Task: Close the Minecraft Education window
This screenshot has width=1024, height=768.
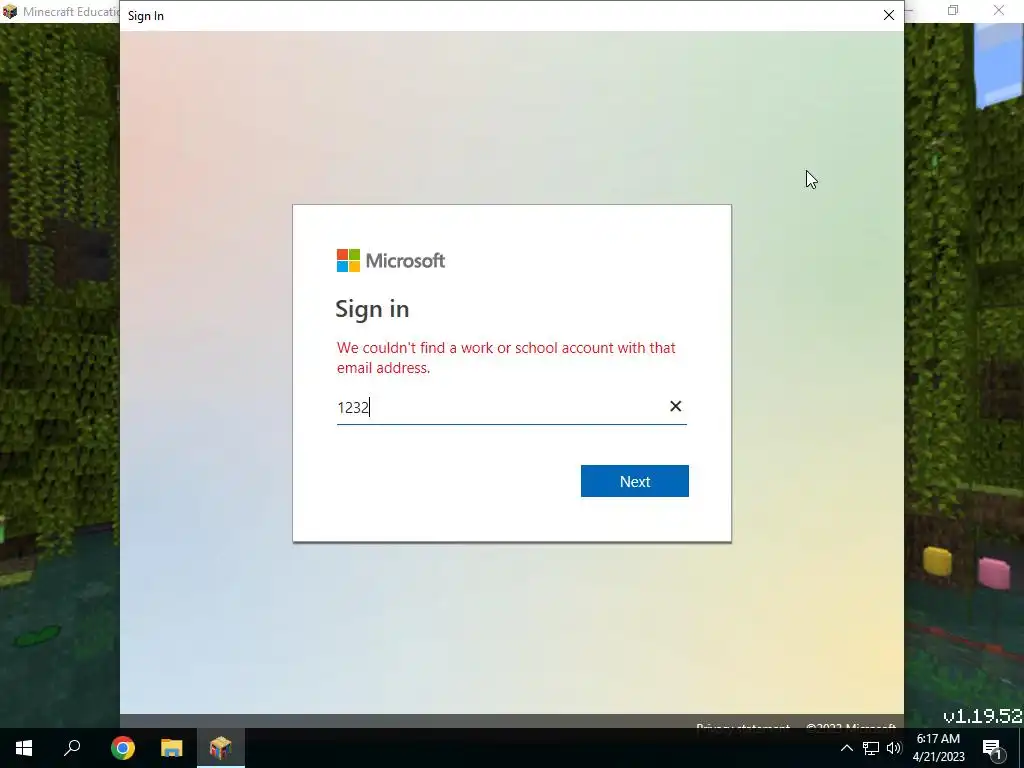Action: [x=999, y=10]
